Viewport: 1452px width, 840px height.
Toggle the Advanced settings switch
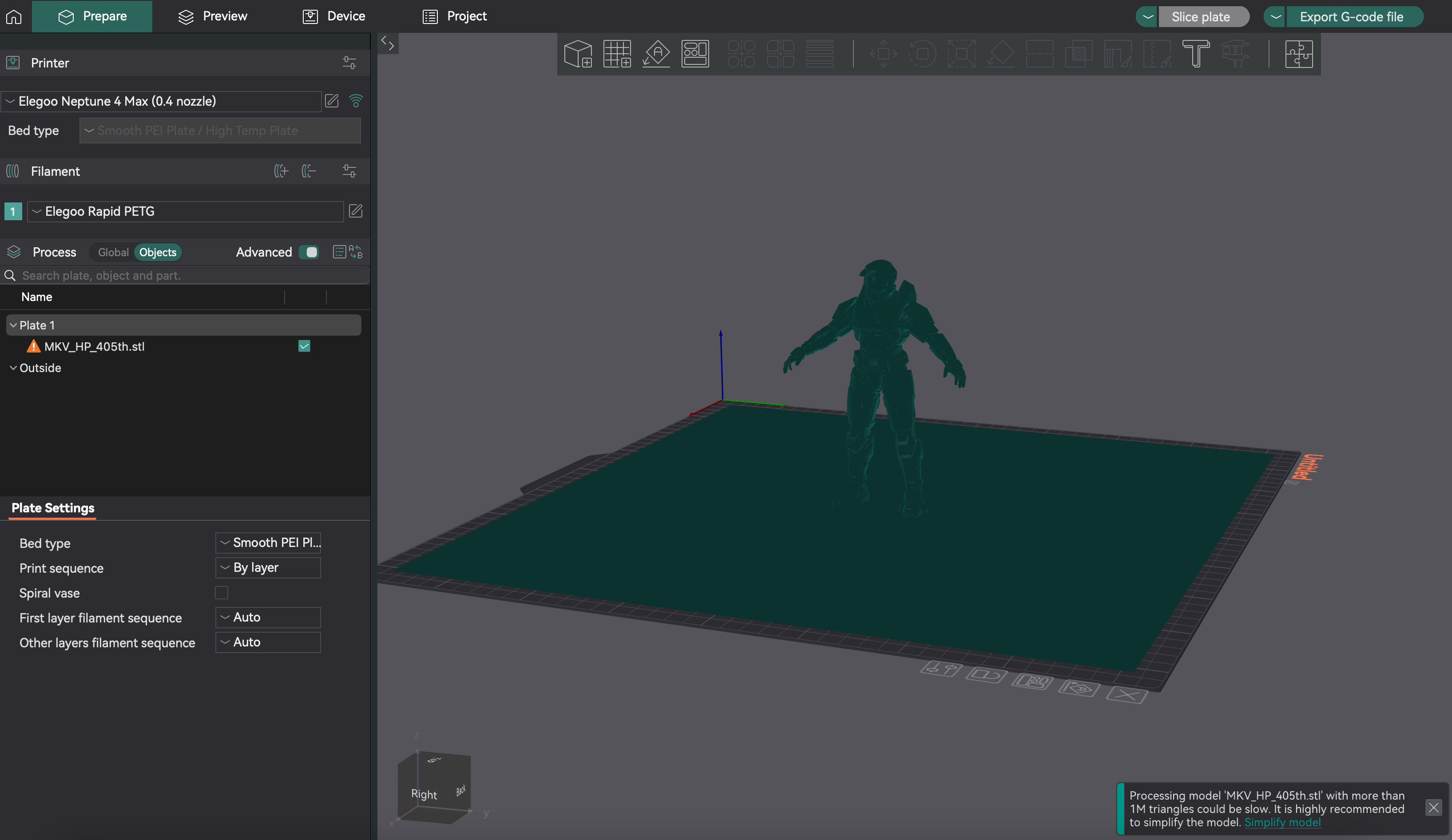[309, 252]
